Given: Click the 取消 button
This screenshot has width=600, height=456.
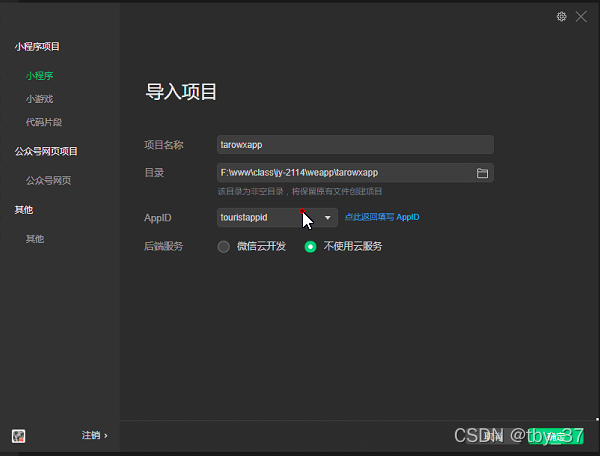Looking at the screenshot, I should [x=494, y=436].
